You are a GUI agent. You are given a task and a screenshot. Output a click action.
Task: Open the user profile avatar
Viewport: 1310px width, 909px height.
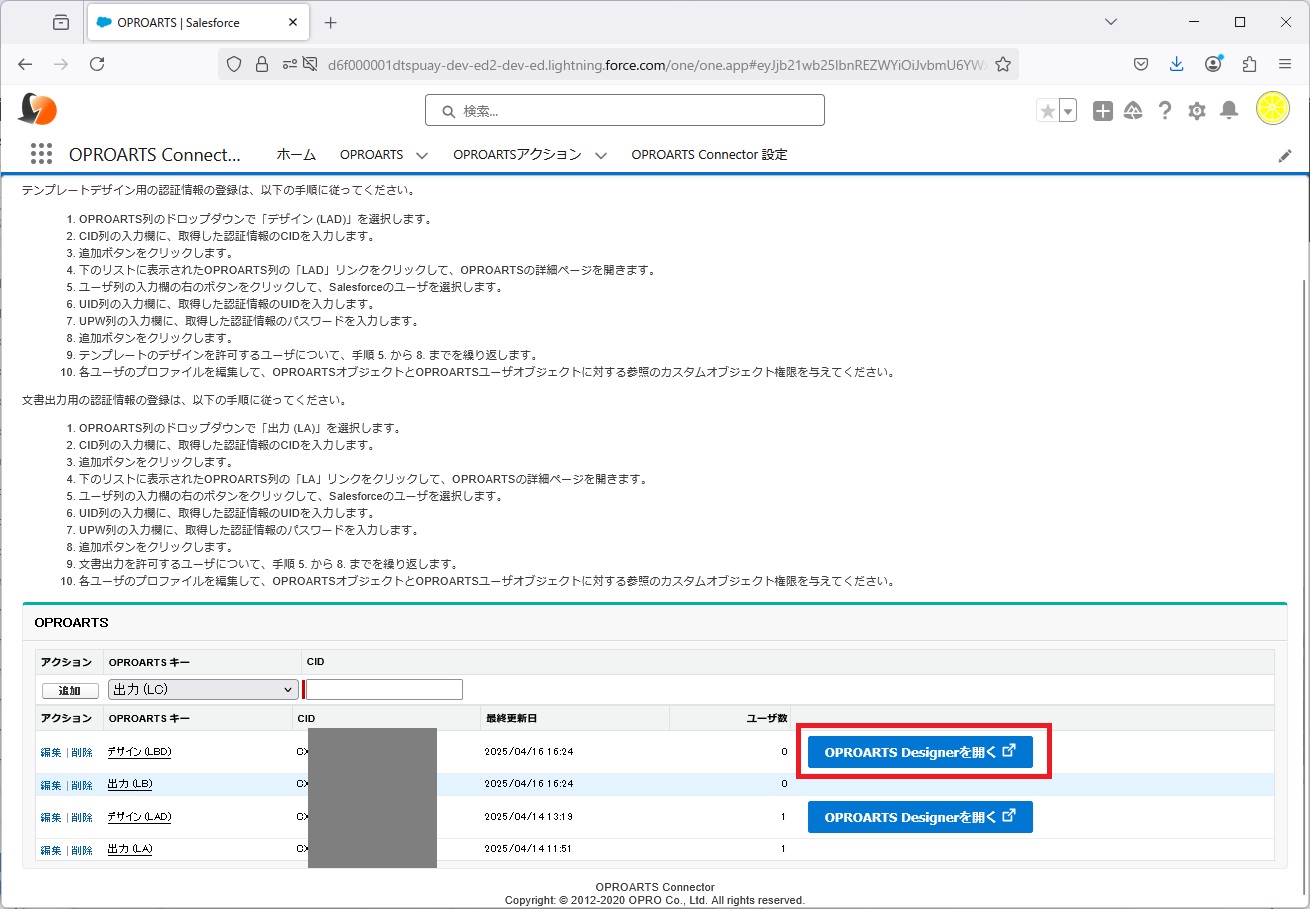pos(1272,109)
